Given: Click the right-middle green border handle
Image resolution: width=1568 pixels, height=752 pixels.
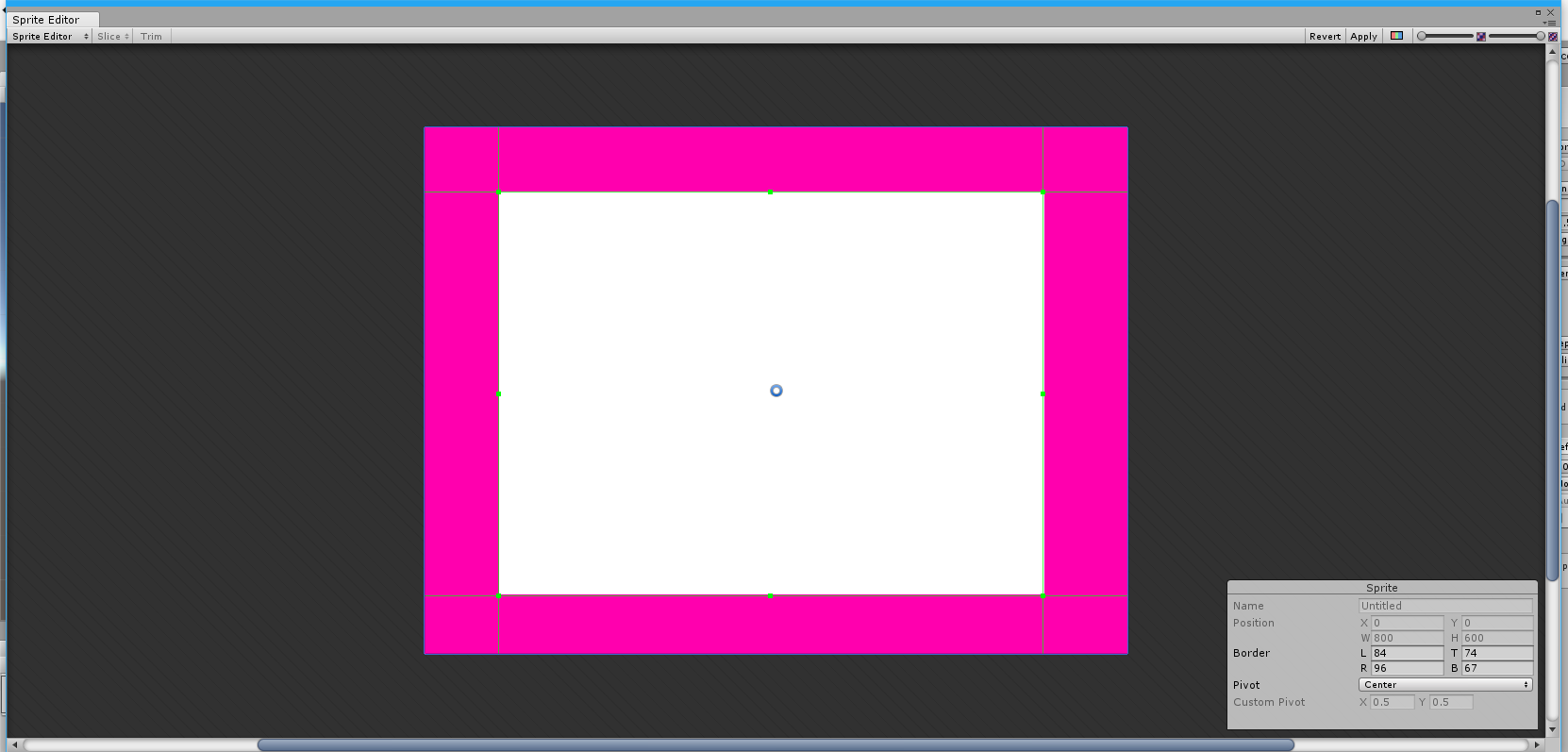Looking at the screenshot, I should point(1043,394).
